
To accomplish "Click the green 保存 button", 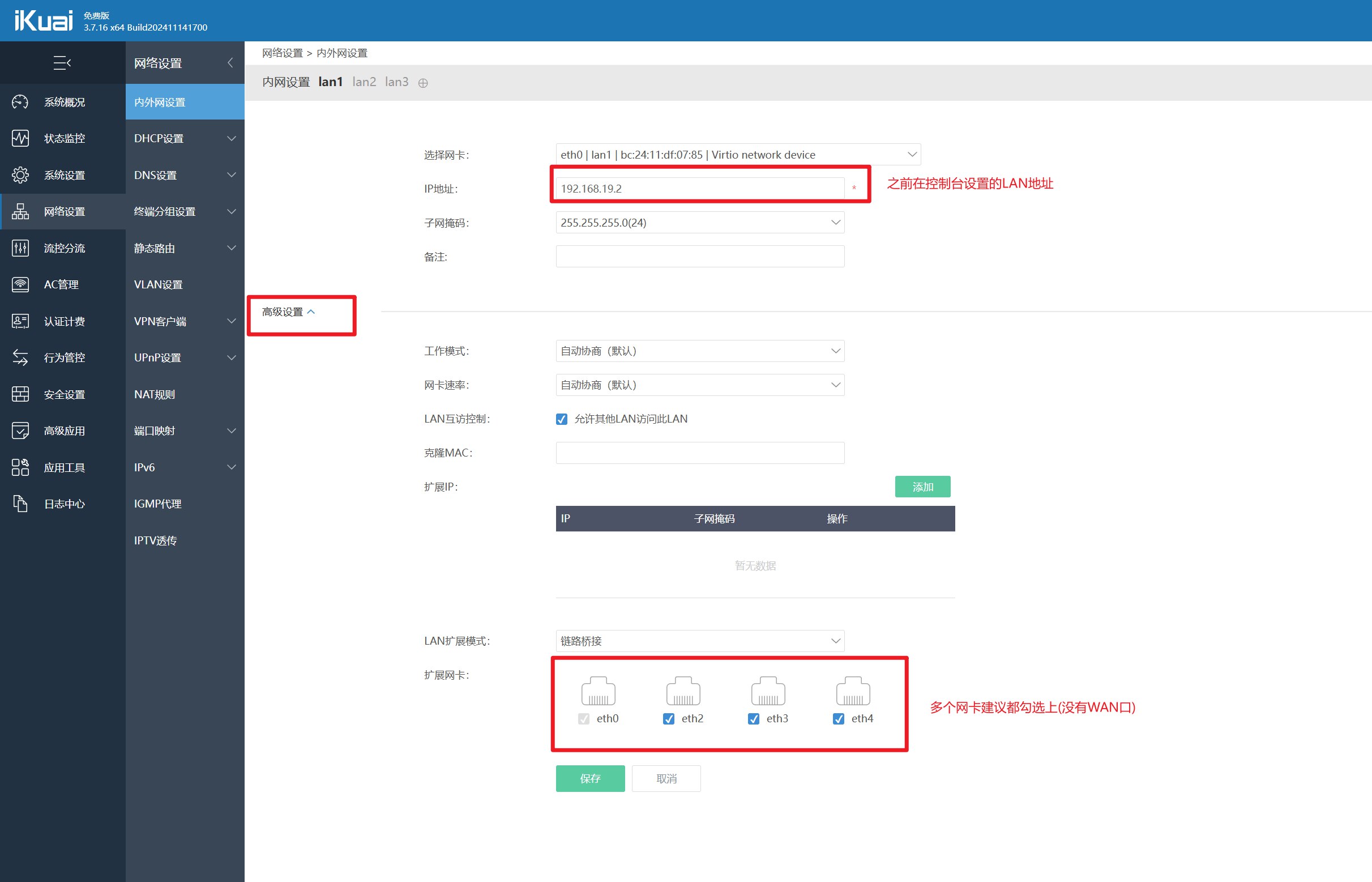I will [589, 778].
